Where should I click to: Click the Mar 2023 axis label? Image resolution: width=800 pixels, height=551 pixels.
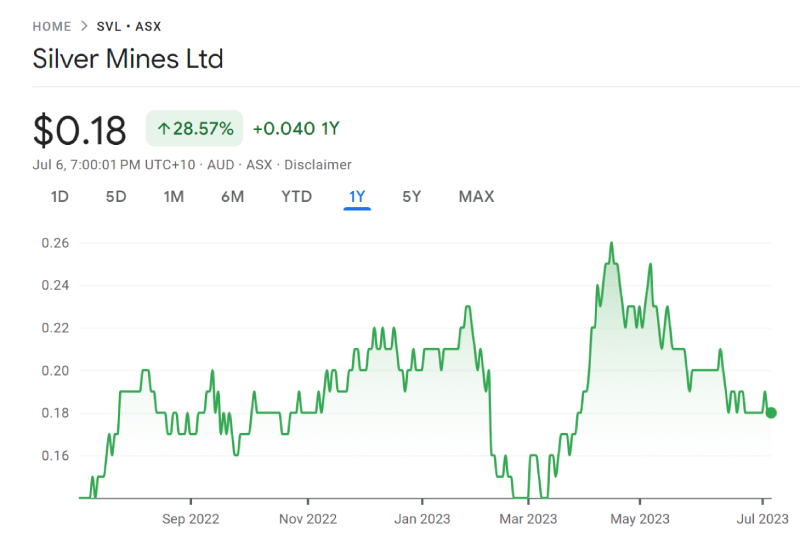tap(528, 519)
